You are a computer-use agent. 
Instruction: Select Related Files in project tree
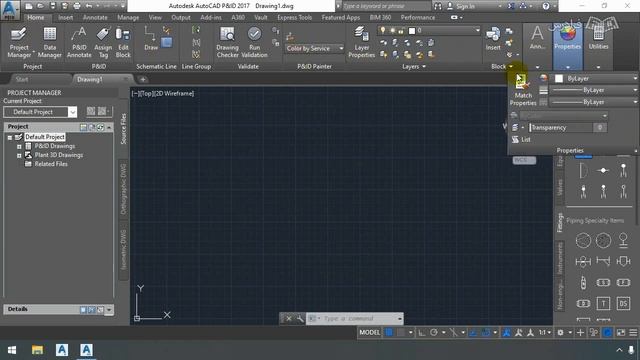pyautogui.click(x=51, y=164)
